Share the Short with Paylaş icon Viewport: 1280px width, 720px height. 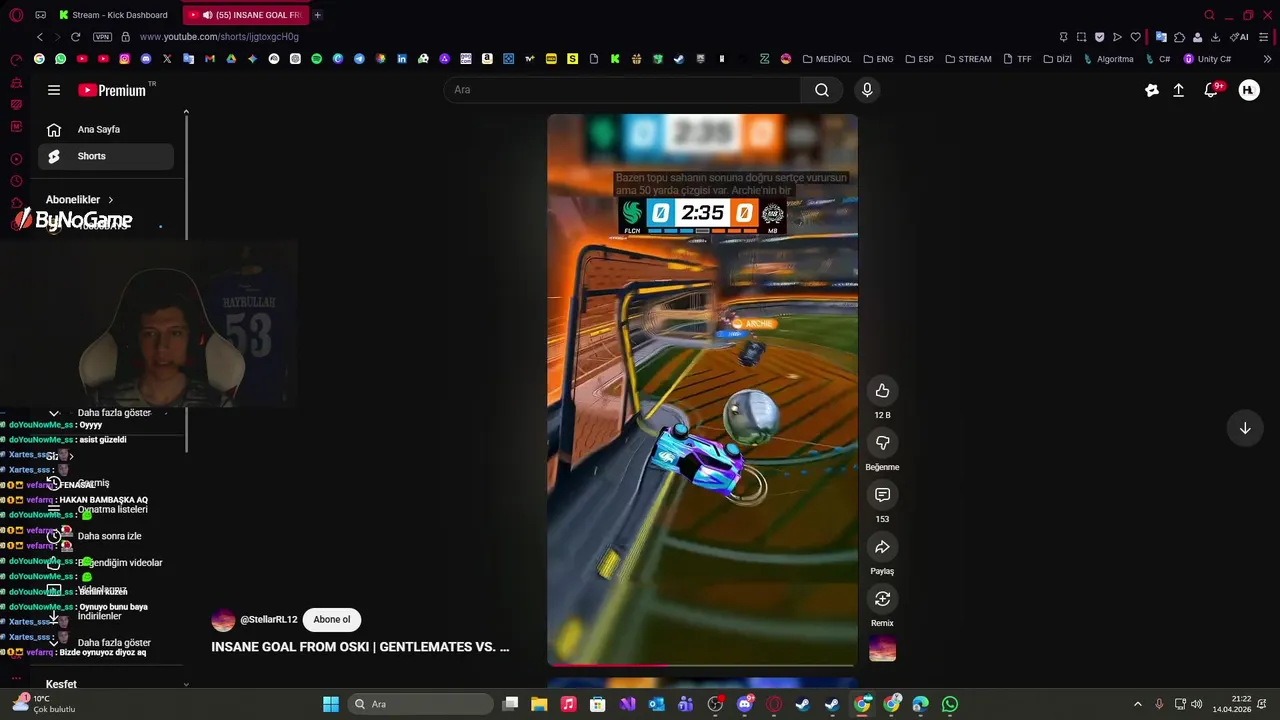[882, 547]
